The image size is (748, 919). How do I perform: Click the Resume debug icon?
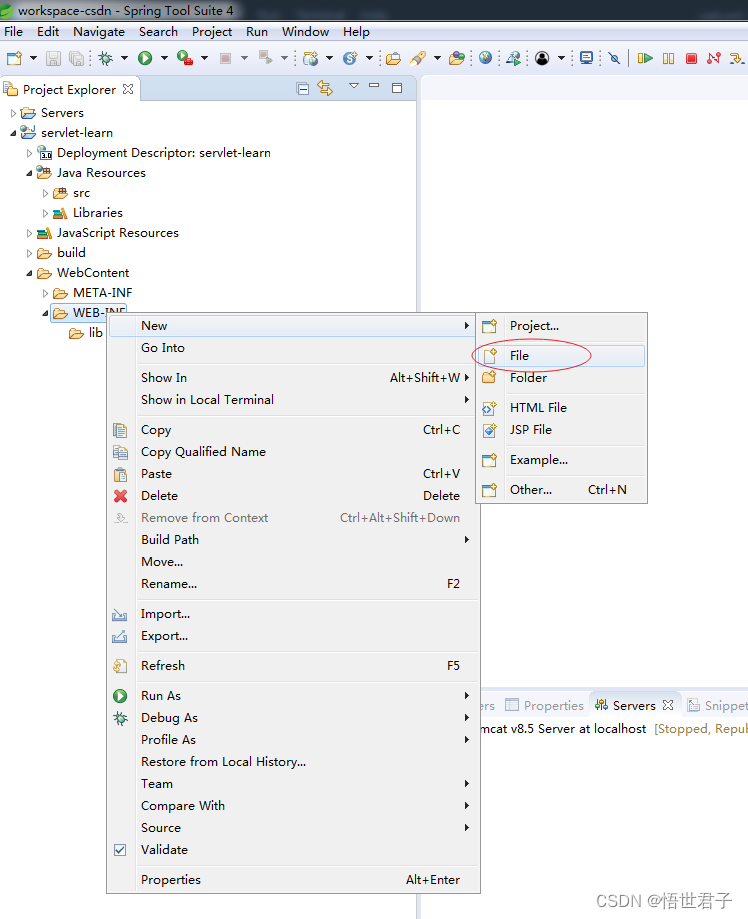[x=645, y=58]
